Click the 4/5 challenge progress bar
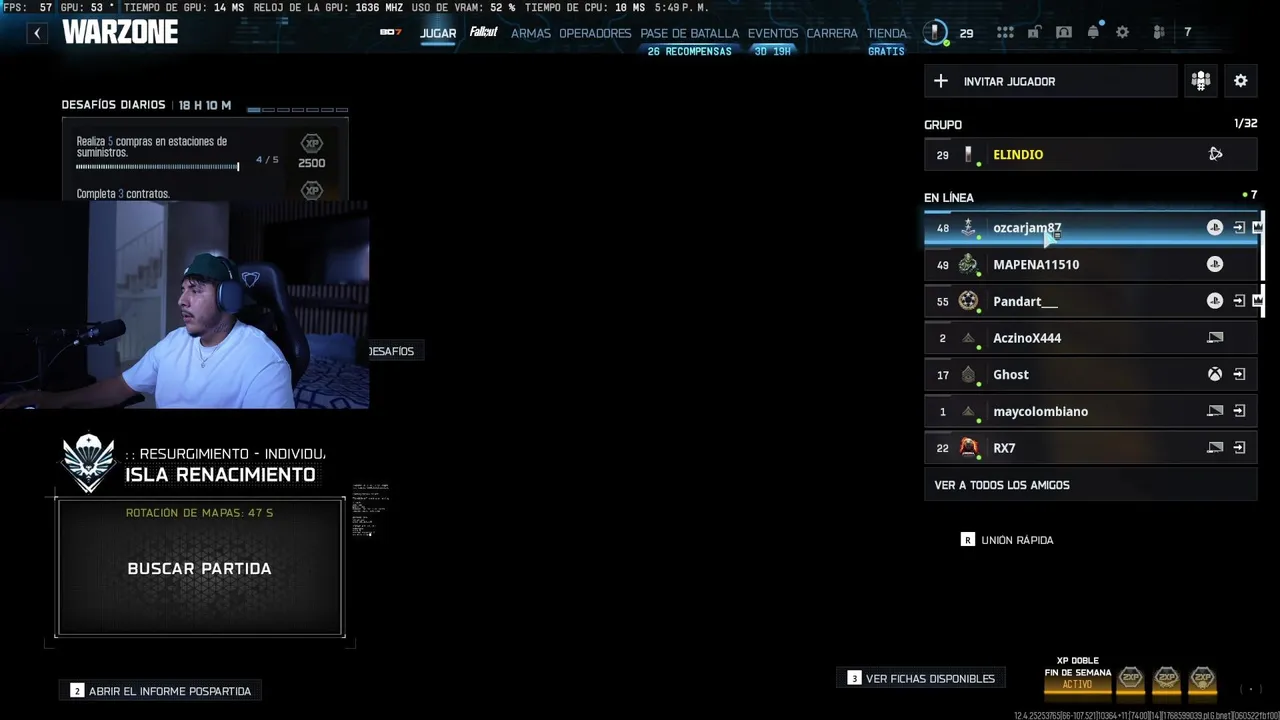The width and height of the screenshot is (1280, 720). pos(157,167)
